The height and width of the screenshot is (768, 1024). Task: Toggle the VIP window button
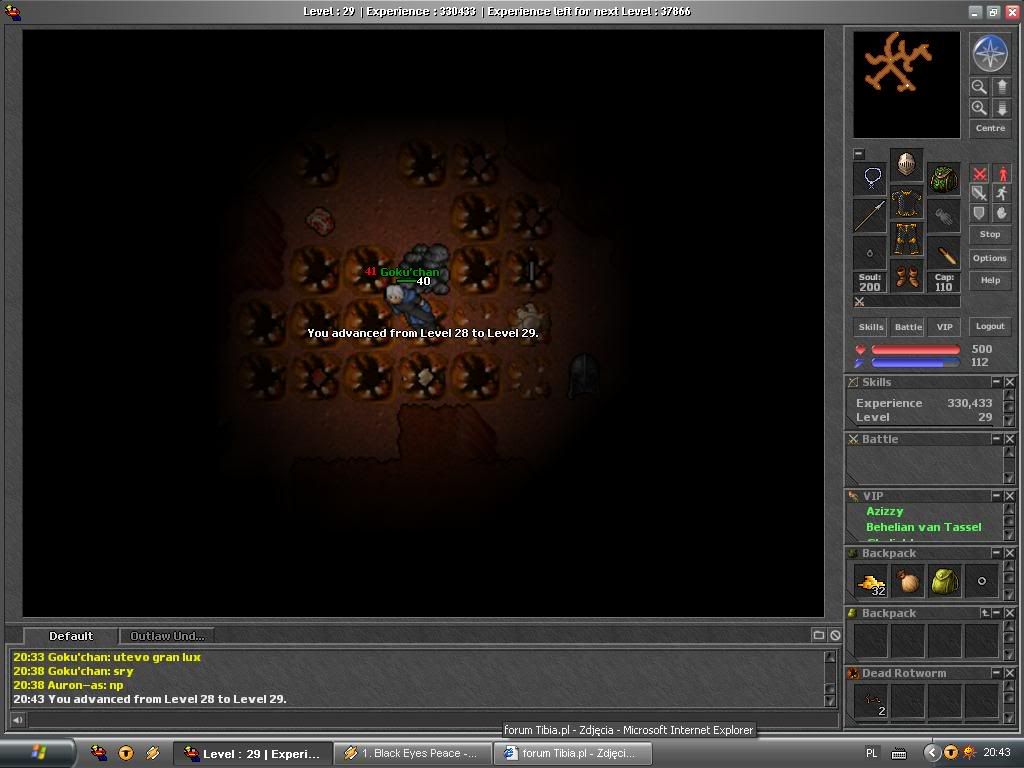coord(944,327)
